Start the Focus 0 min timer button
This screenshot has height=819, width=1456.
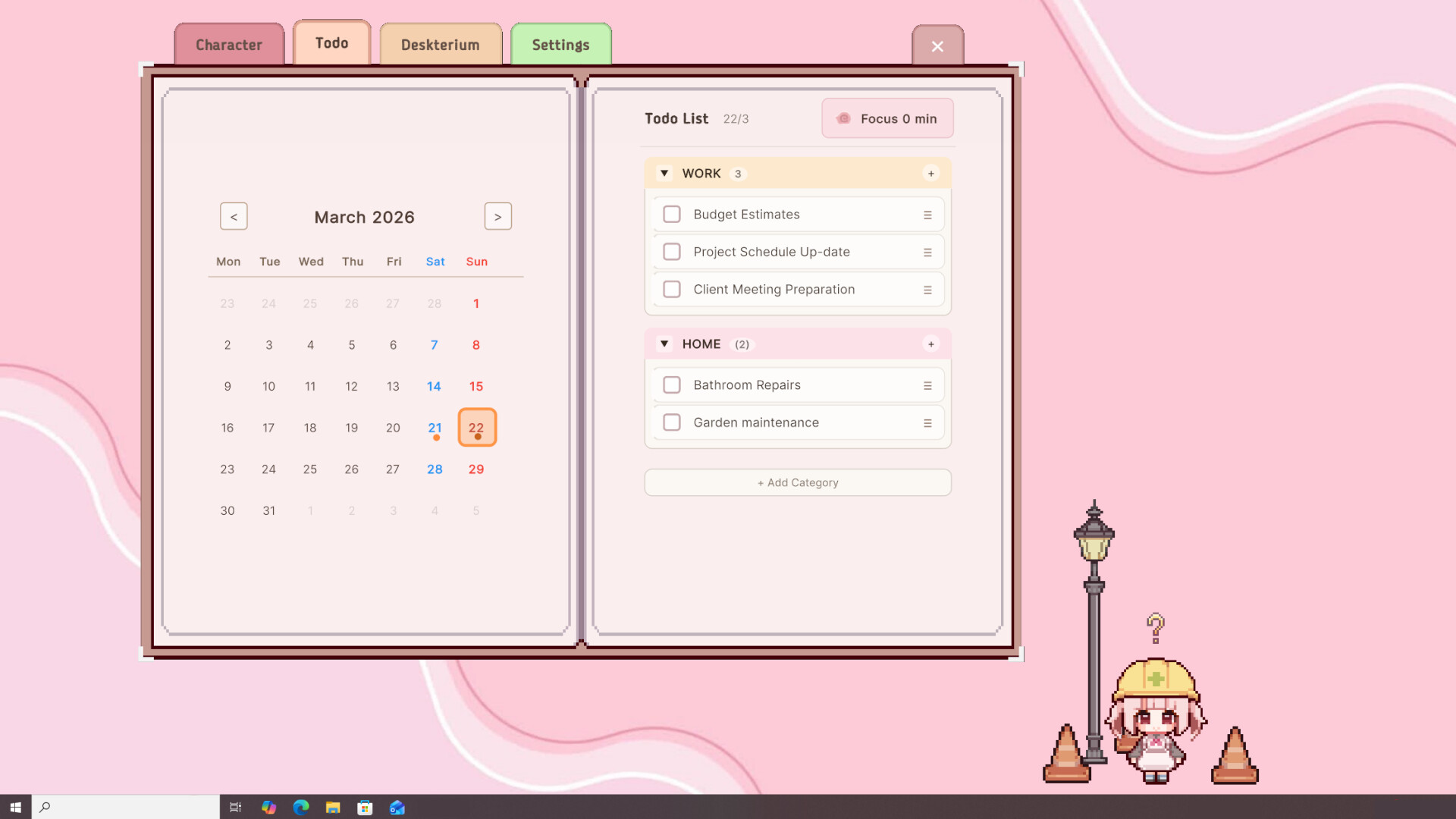pos(887,119)
